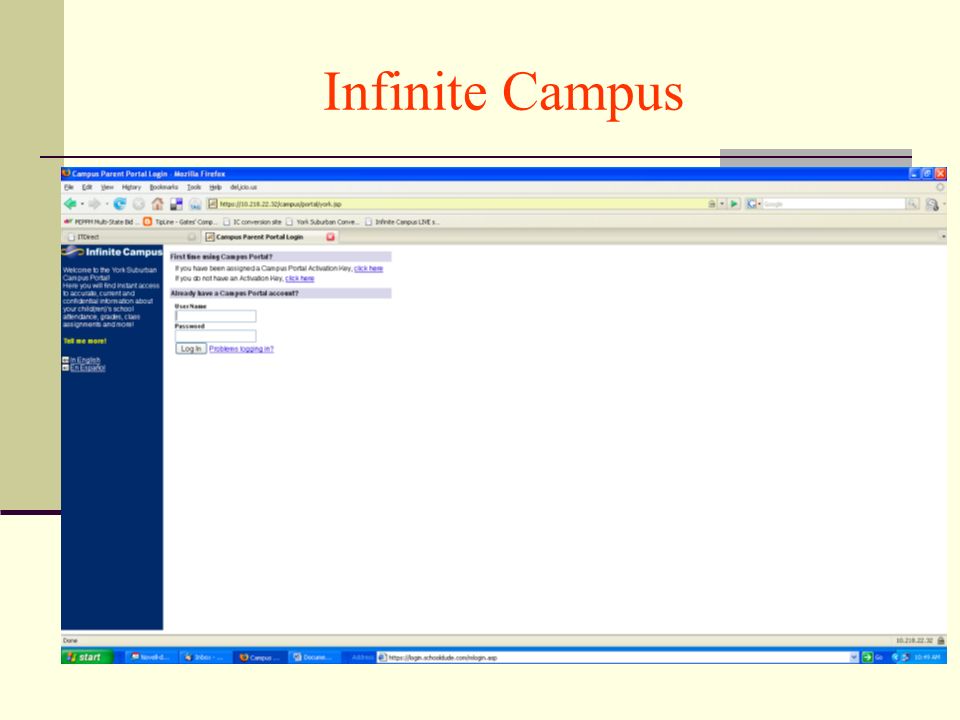Open the PEPPM Multi-State Bid bookmark
Screen dimensions: 960x720
click(x=101, y=222)
